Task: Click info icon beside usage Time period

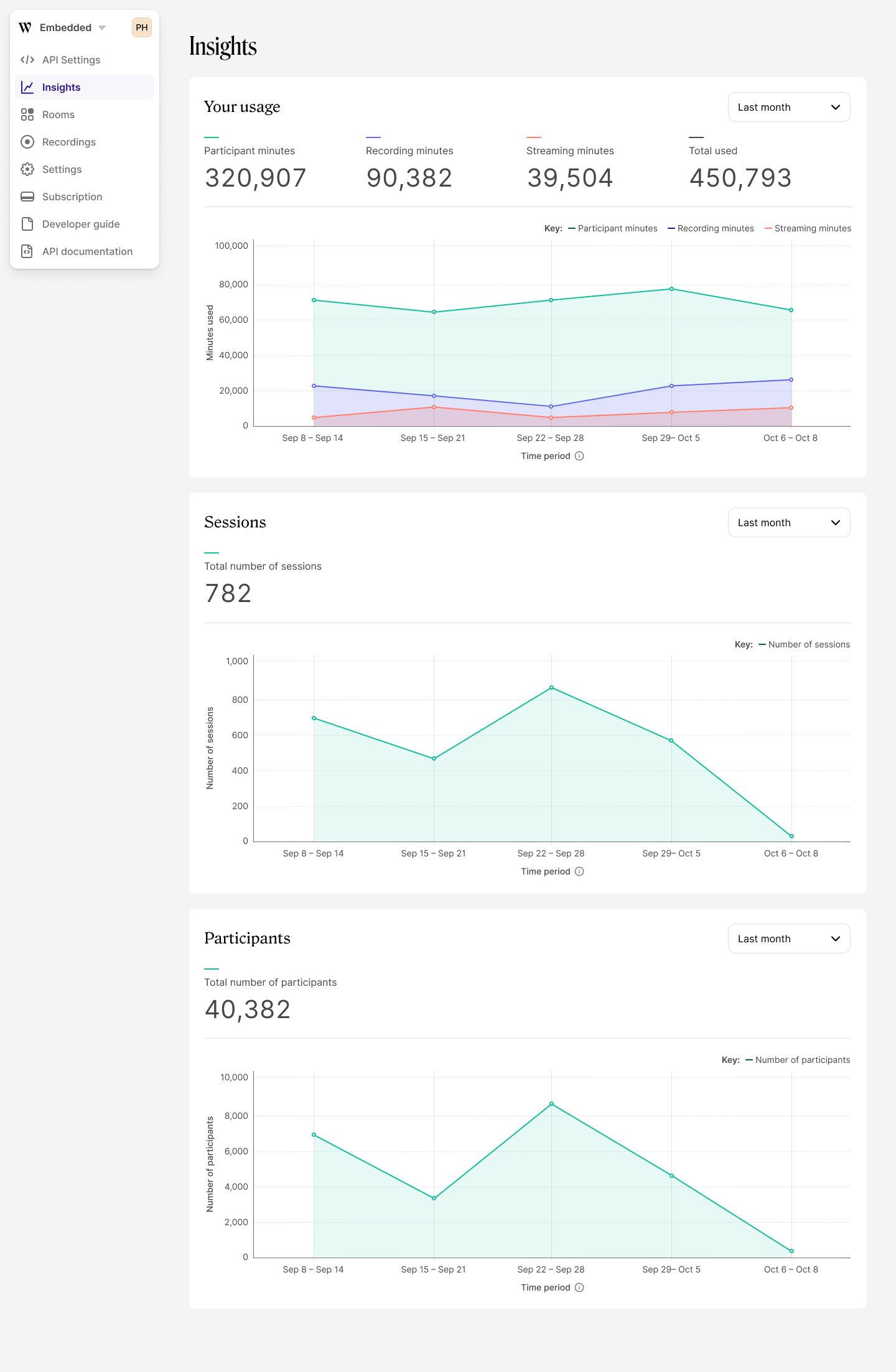Action: 579,456
